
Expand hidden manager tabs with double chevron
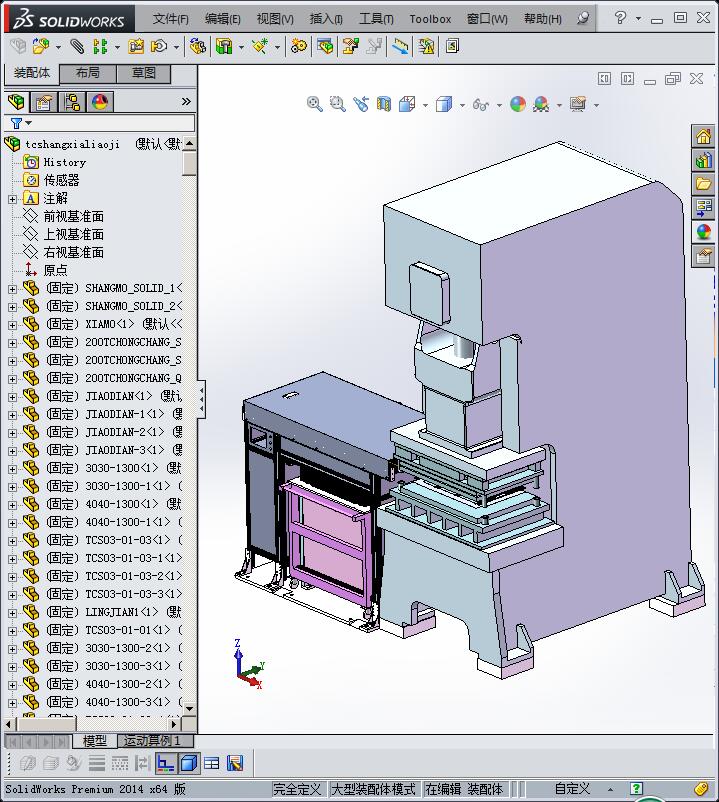186,101
